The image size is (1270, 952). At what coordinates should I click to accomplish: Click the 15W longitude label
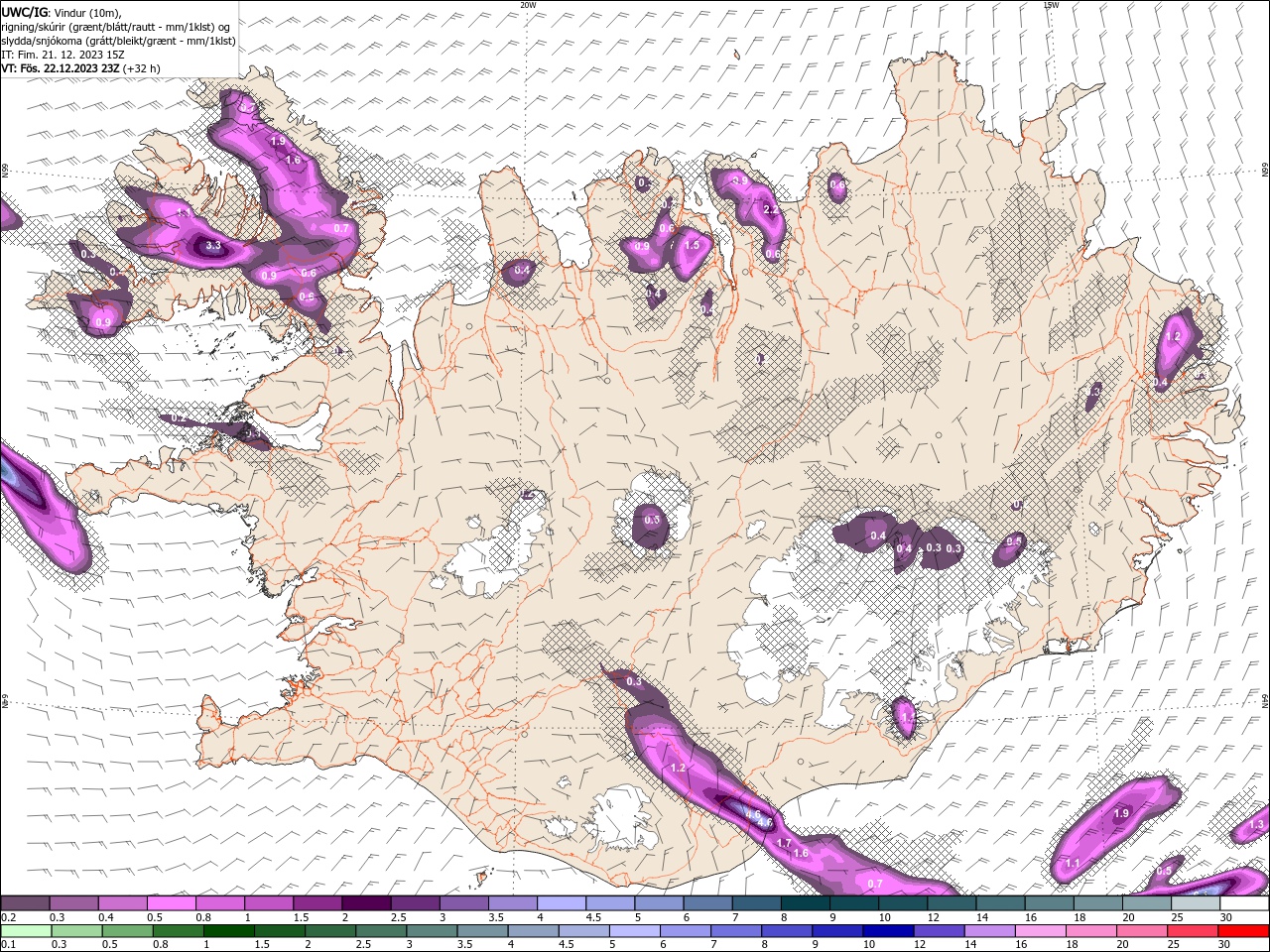pyautogui.click(x=1051, y=5)
